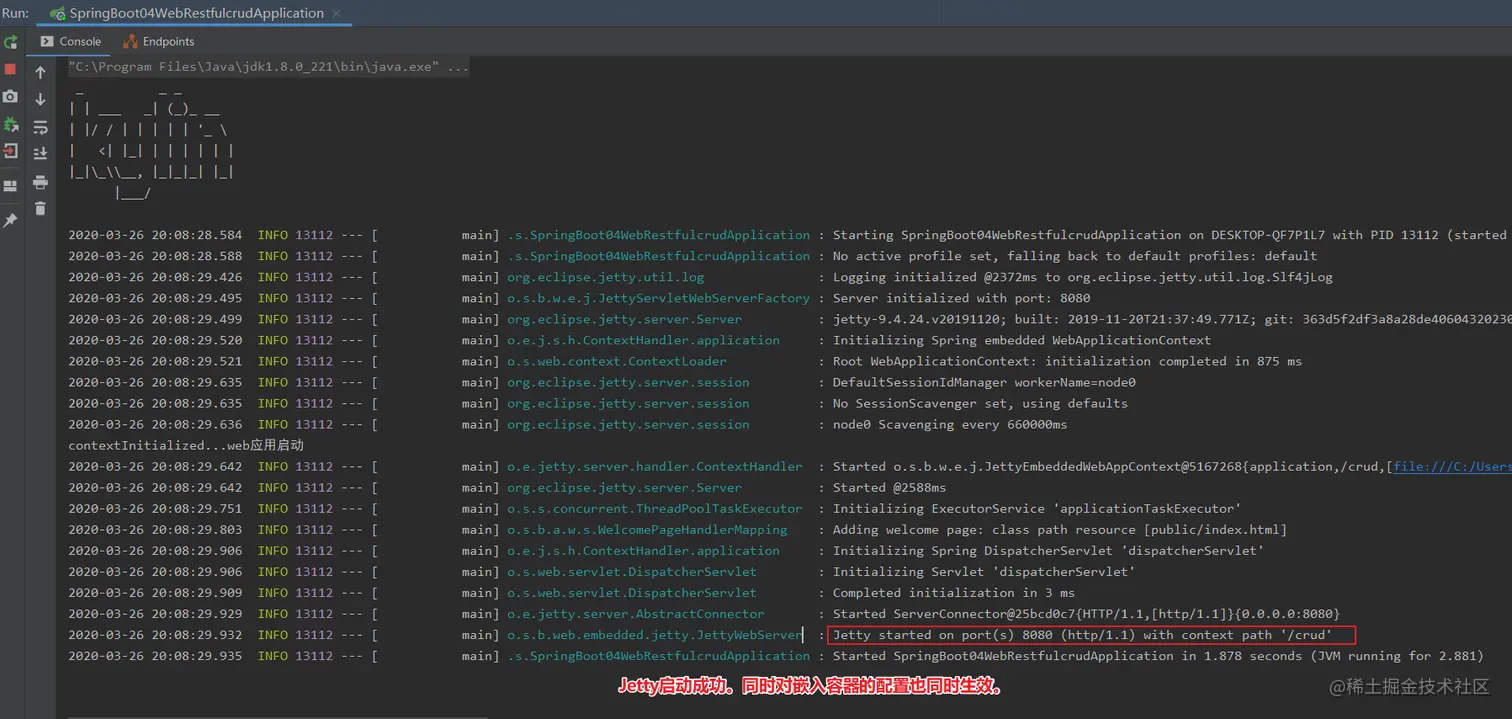Screen dimensions: 1512x719
Task: Click 'Starting SpringBoot04WebRestfulcrudApplication on DESKTOP-QF7P1L7' message
Action: (x=1169, y=235)
